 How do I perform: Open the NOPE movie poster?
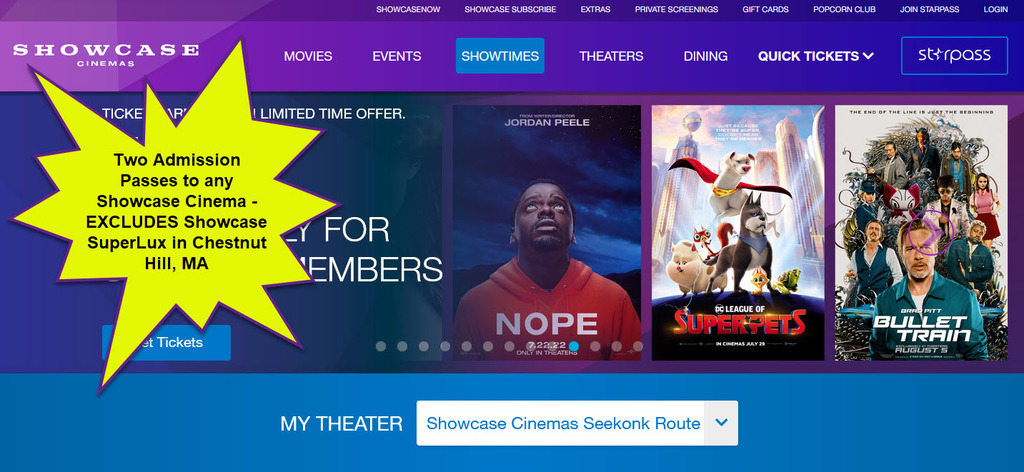click(547, 233)
